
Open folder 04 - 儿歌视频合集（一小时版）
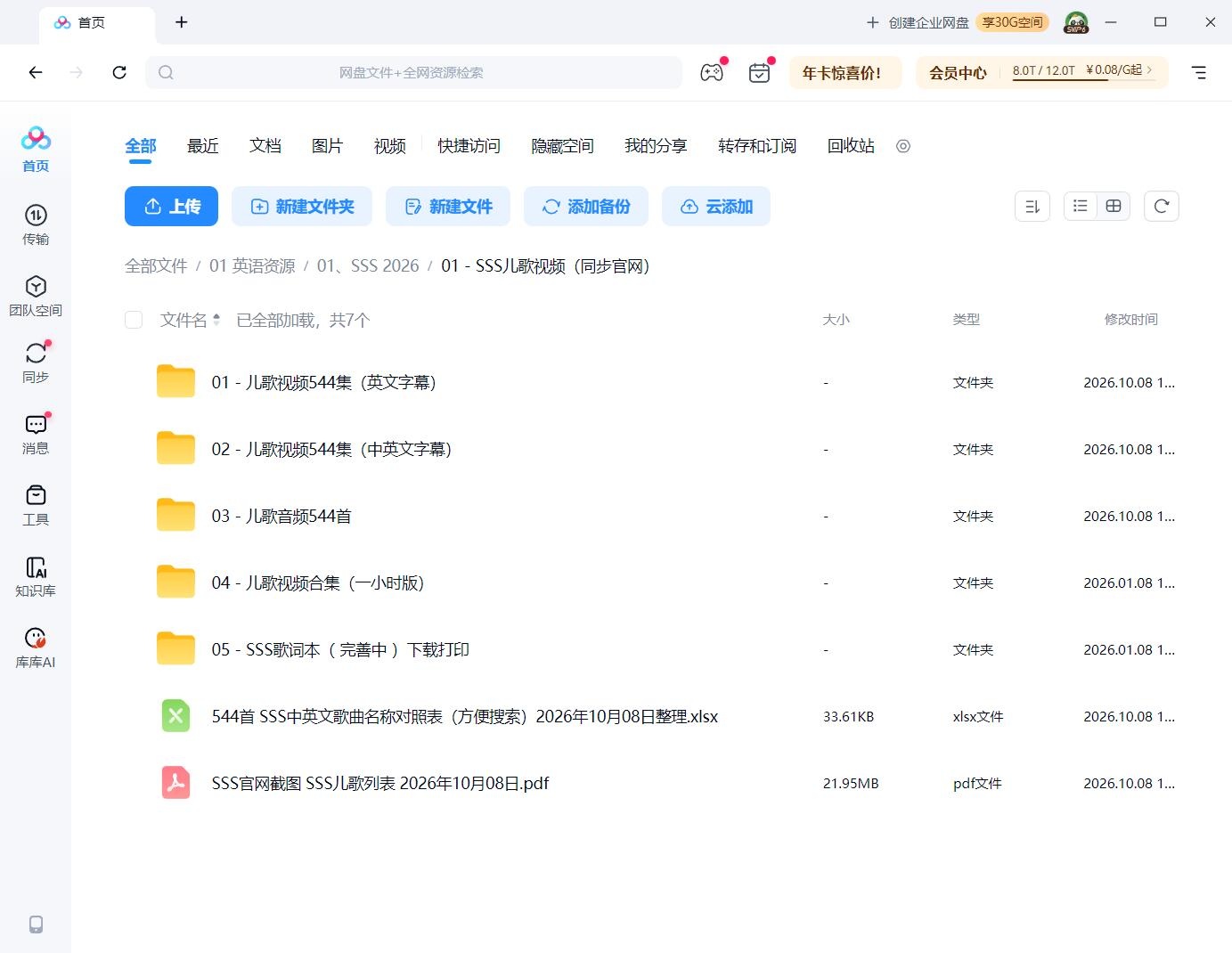pos(318,583)
